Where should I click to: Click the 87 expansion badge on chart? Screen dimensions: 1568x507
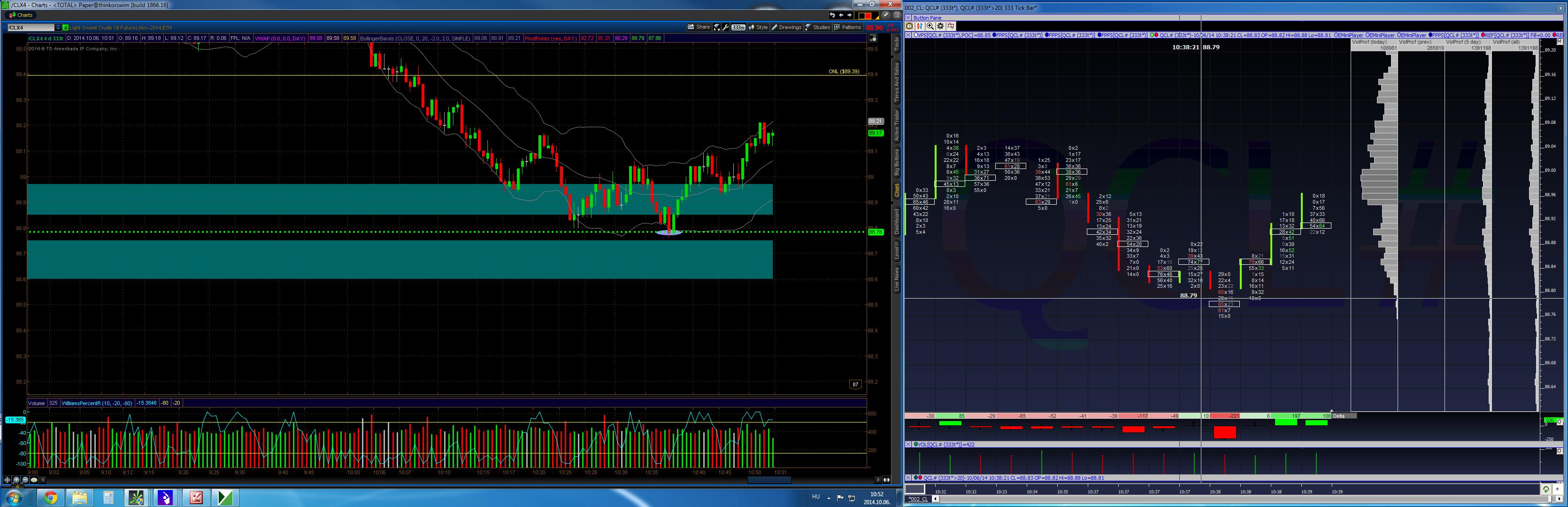tap(855, 384)
